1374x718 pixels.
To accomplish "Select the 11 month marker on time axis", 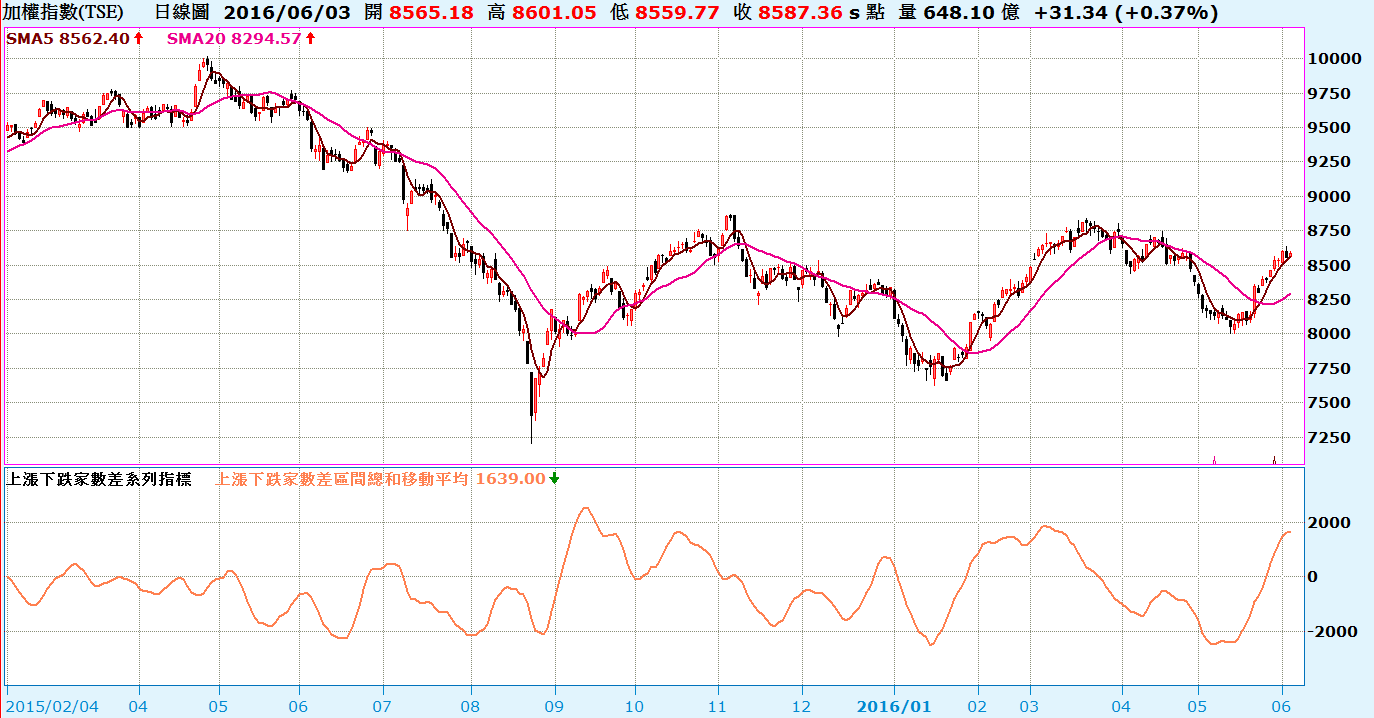I will click(718, 706).
